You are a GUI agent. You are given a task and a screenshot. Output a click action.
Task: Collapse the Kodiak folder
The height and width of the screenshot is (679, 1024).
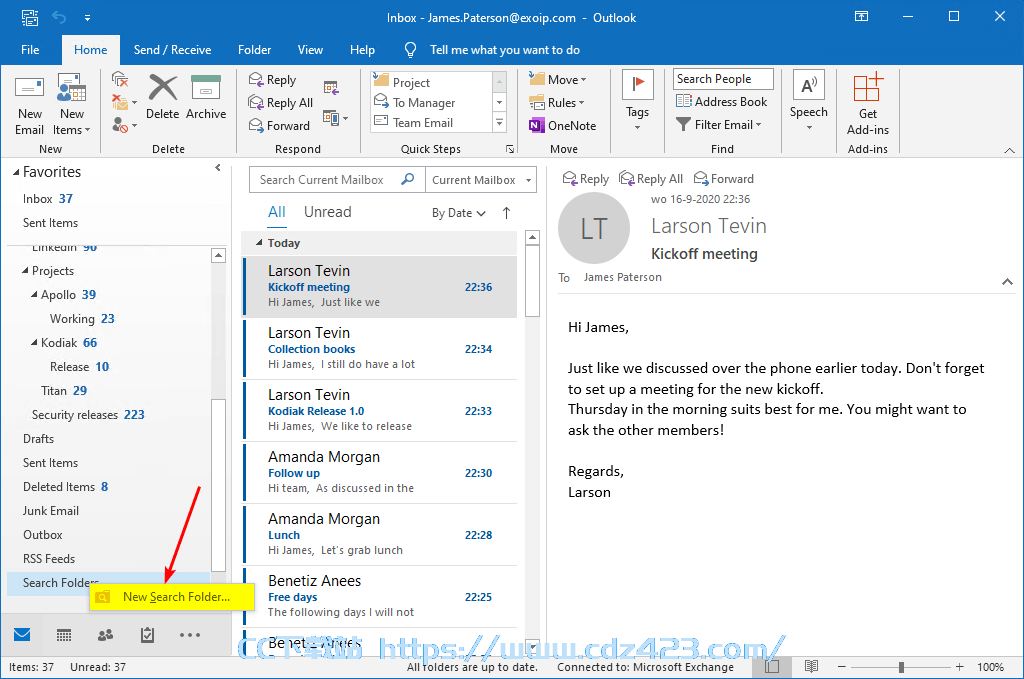pyautogui.click(x=35, y=342)
